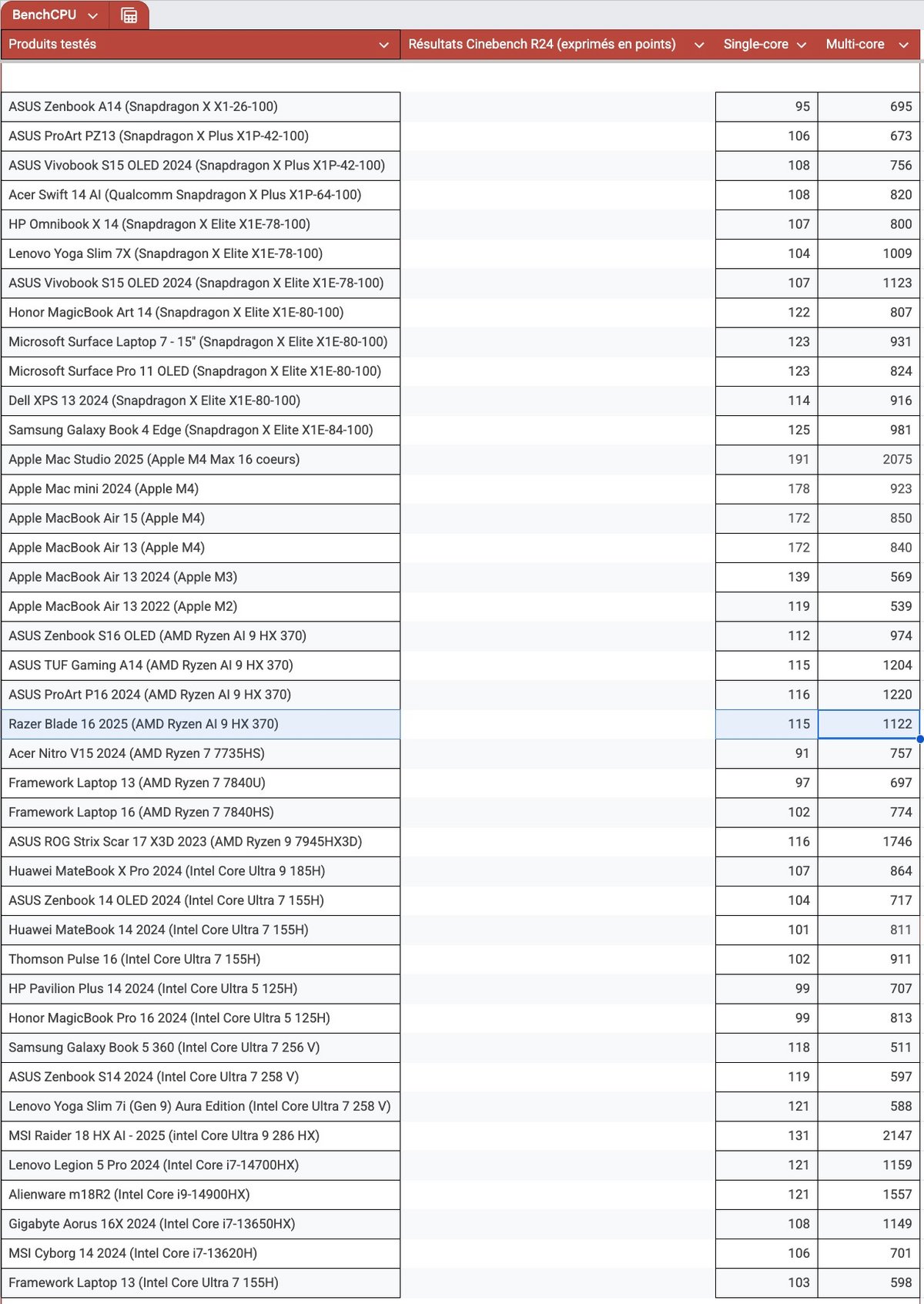Select the ASUS ProArt P16 2024 product cell
This screenshot has width=924, height=1304.
tap(200, 695)
